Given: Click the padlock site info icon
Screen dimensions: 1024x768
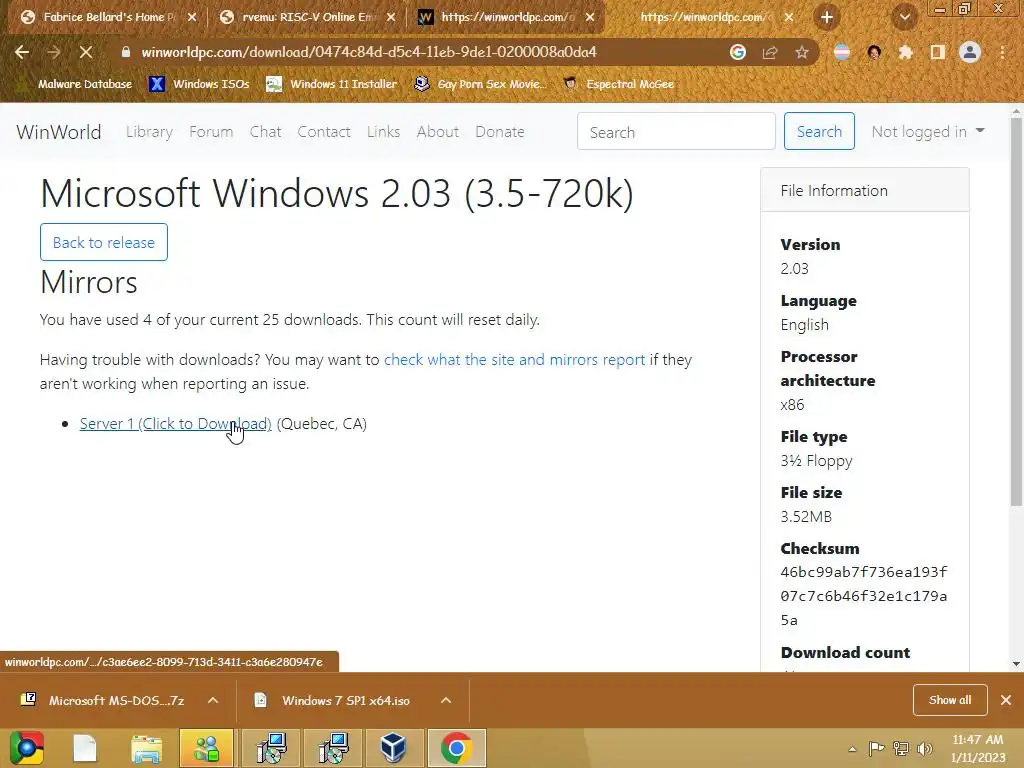Looking at the screenshot, I should 126,52.
